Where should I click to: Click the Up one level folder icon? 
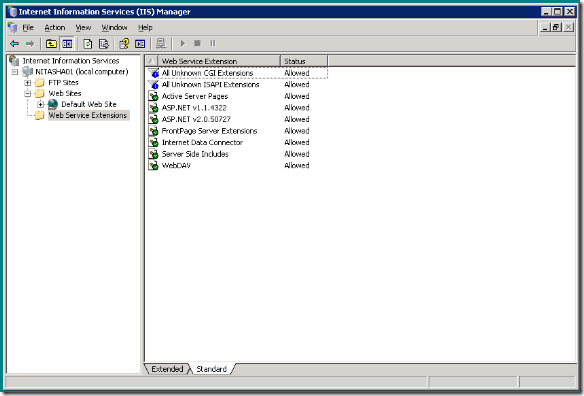click(x=51, y=44)
